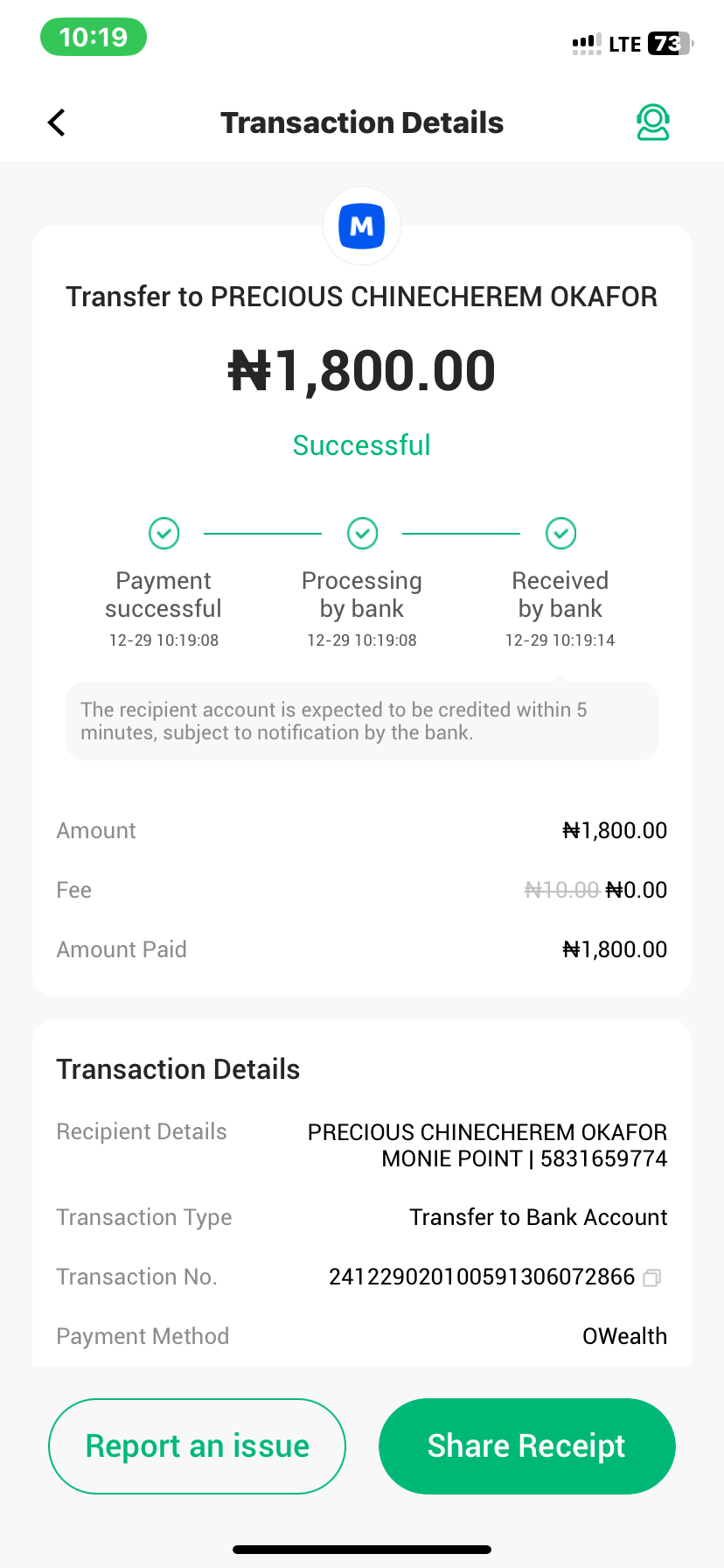Tap the Moniepoint bank logo
724x1568 pixels.
click(x=362, y=227)
